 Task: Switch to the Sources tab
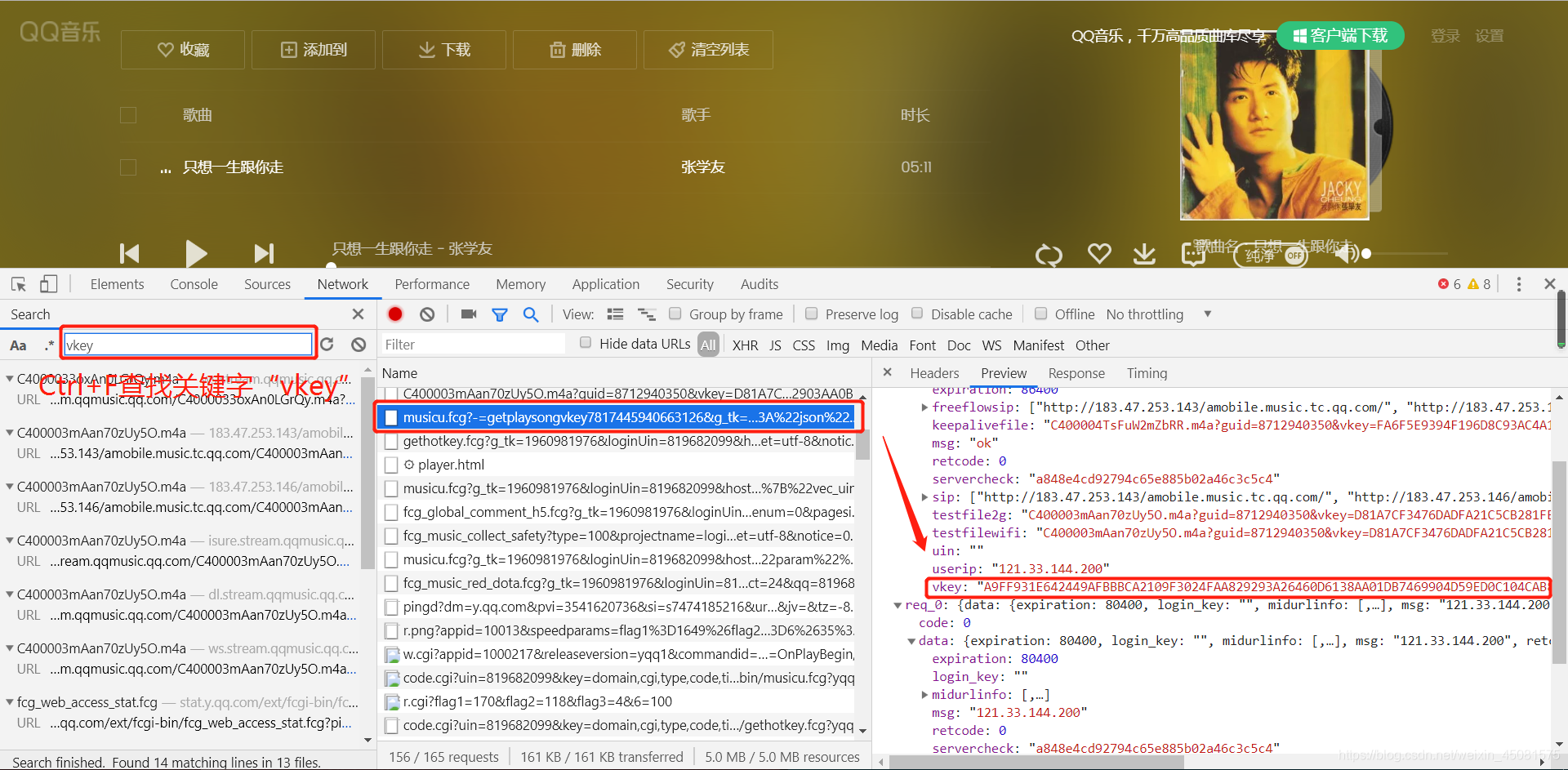(x=267, y=284)
